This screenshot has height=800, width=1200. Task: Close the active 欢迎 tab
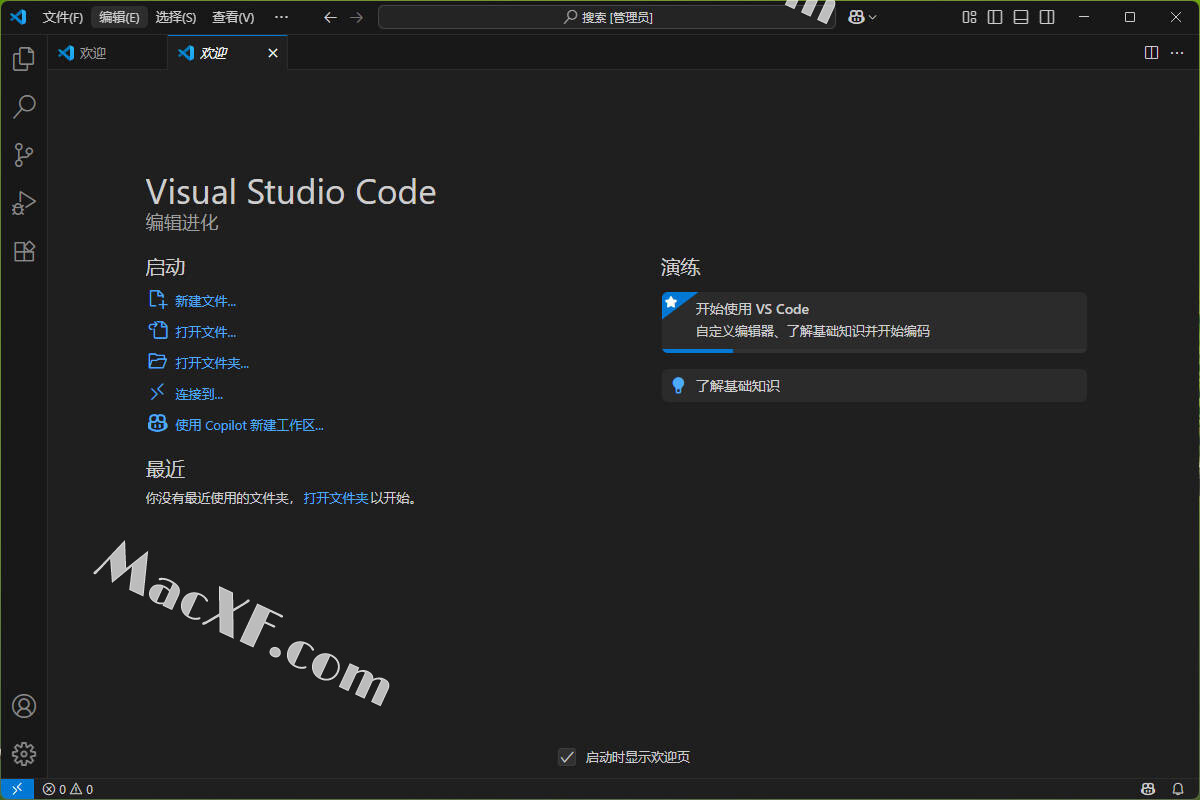point(273,53)
